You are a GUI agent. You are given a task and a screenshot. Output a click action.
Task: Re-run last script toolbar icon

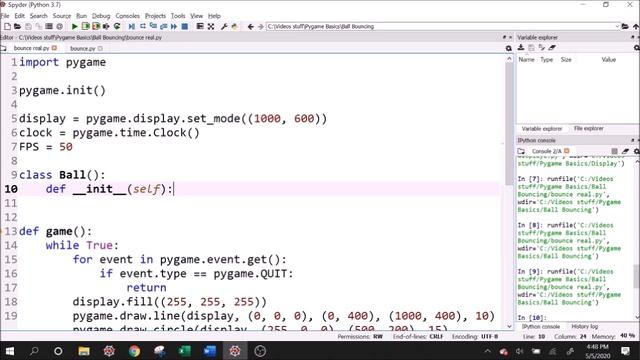117,27
